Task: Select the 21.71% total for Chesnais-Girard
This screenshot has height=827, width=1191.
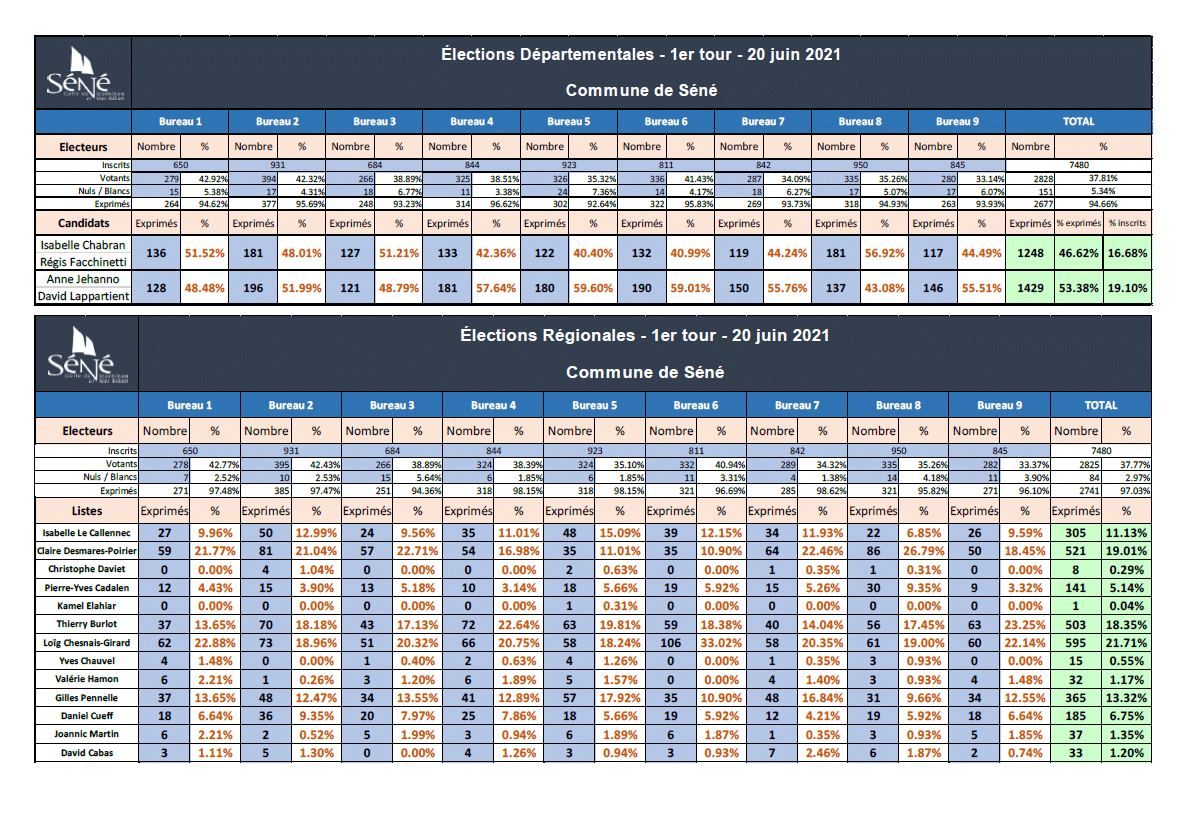Action: point(1126,643)
